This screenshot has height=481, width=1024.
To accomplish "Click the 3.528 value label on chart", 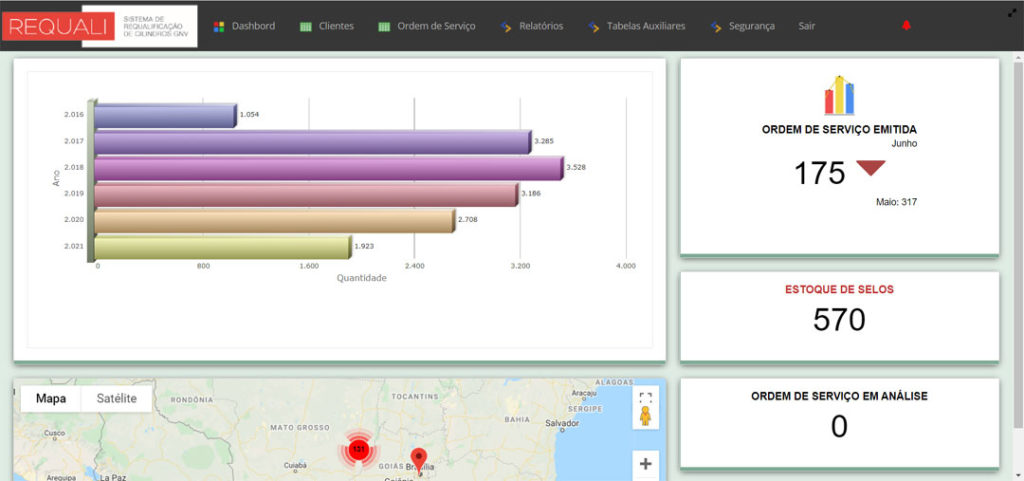I will (576, 167).
